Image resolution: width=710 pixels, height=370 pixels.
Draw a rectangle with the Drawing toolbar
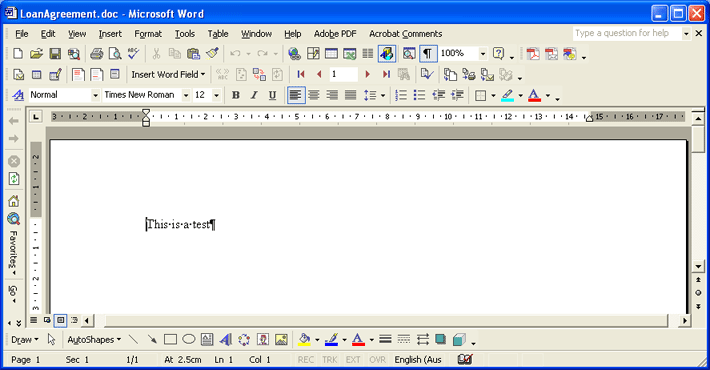[170, 340]
